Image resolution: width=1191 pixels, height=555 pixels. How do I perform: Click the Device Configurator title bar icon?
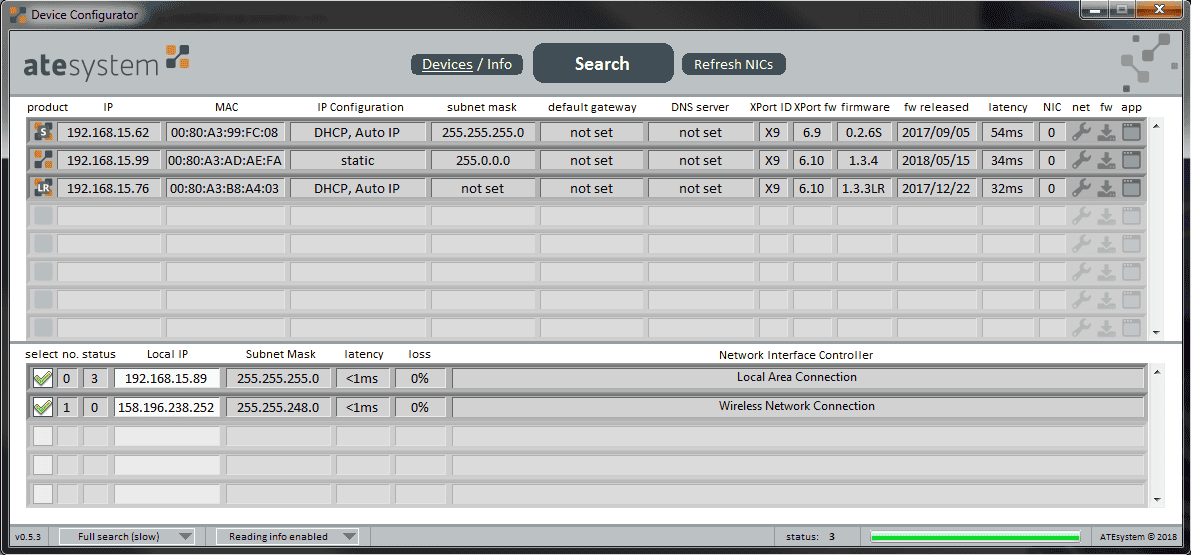coord(17,14)
